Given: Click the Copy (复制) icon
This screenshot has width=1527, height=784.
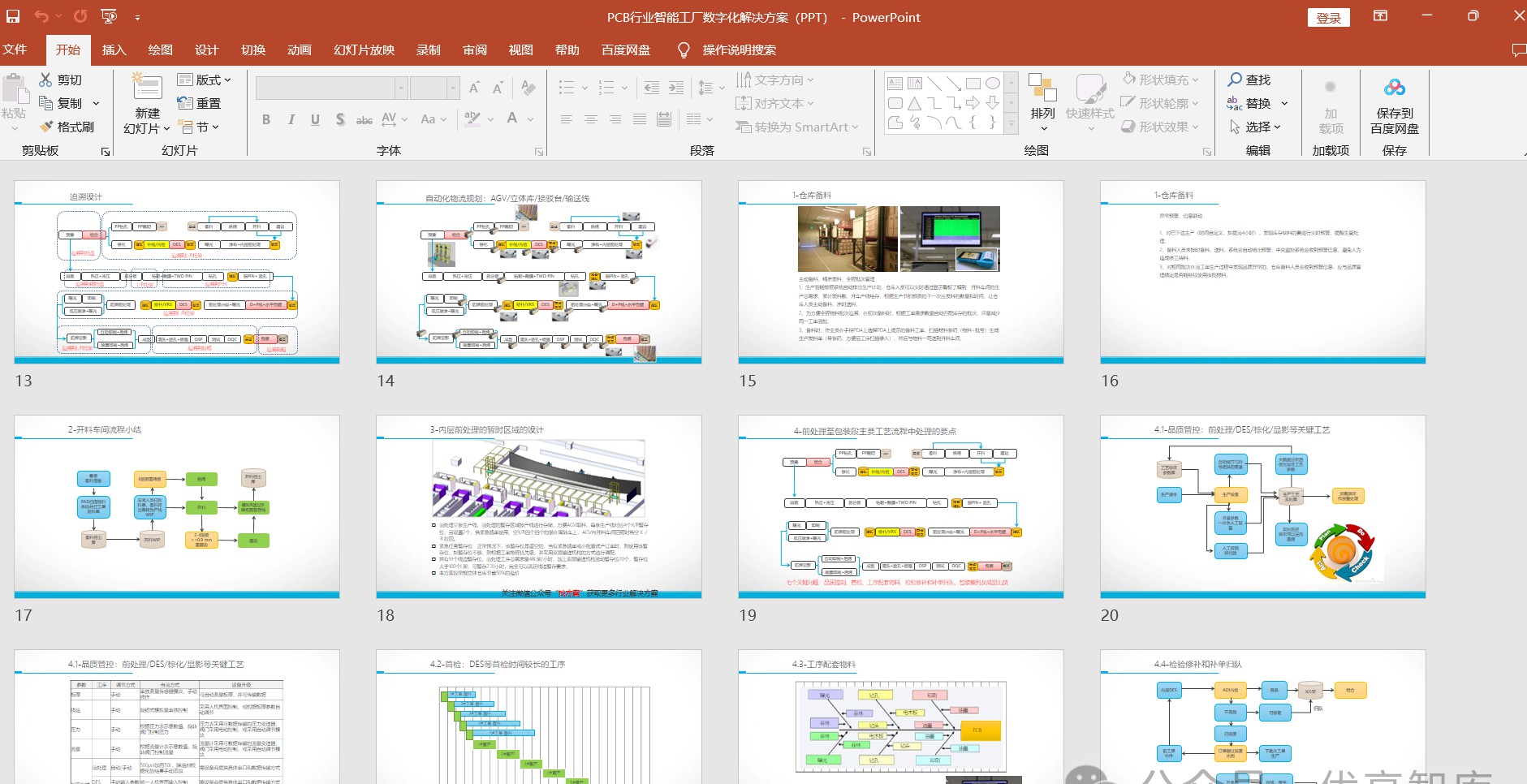Looking at the screenshot, I should coord(45,103).
